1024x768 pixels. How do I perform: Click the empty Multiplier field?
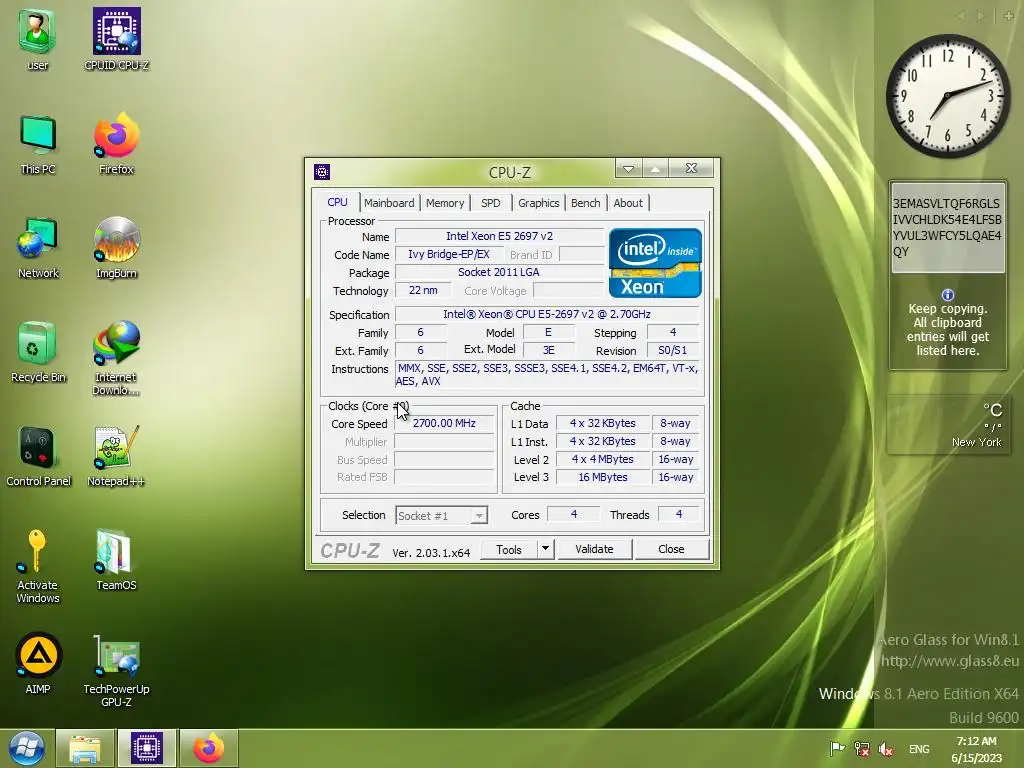444,441
